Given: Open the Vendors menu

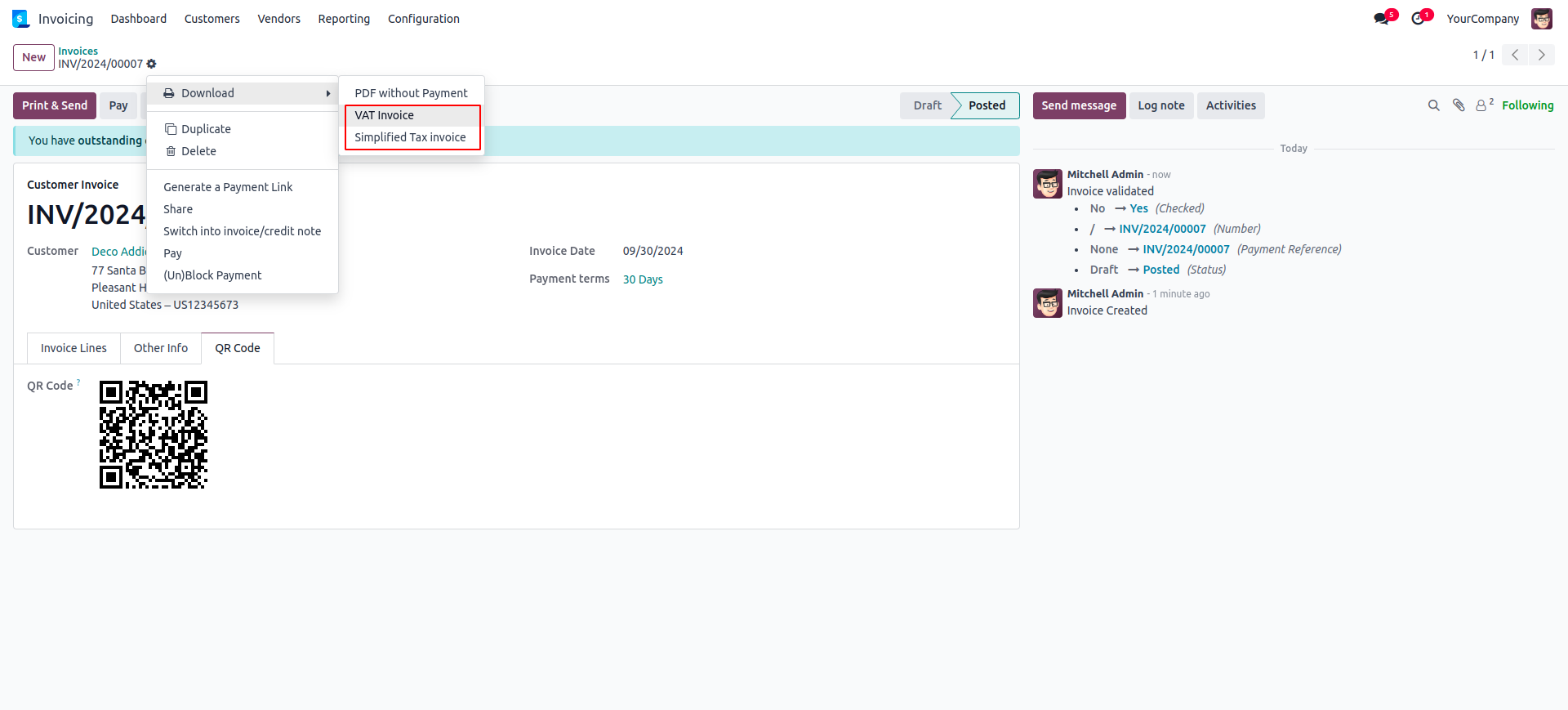Looking at the screenshot, I should click(x=279, y=19).
